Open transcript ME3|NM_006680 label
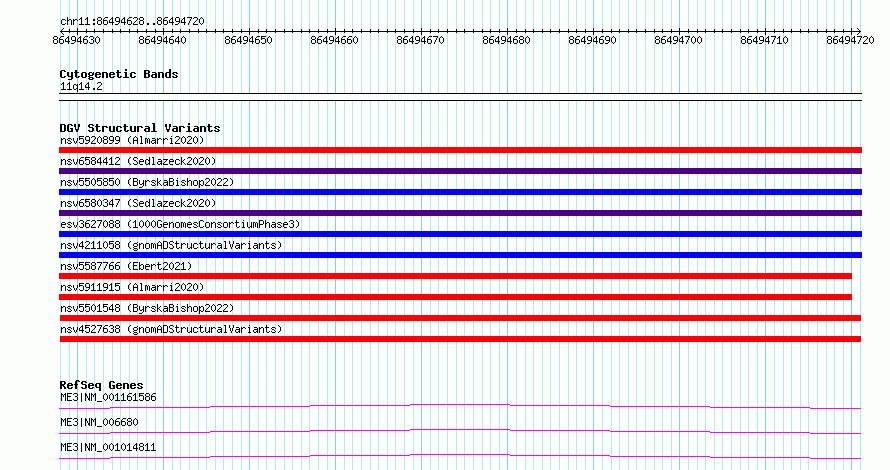 tap(99, 422)
